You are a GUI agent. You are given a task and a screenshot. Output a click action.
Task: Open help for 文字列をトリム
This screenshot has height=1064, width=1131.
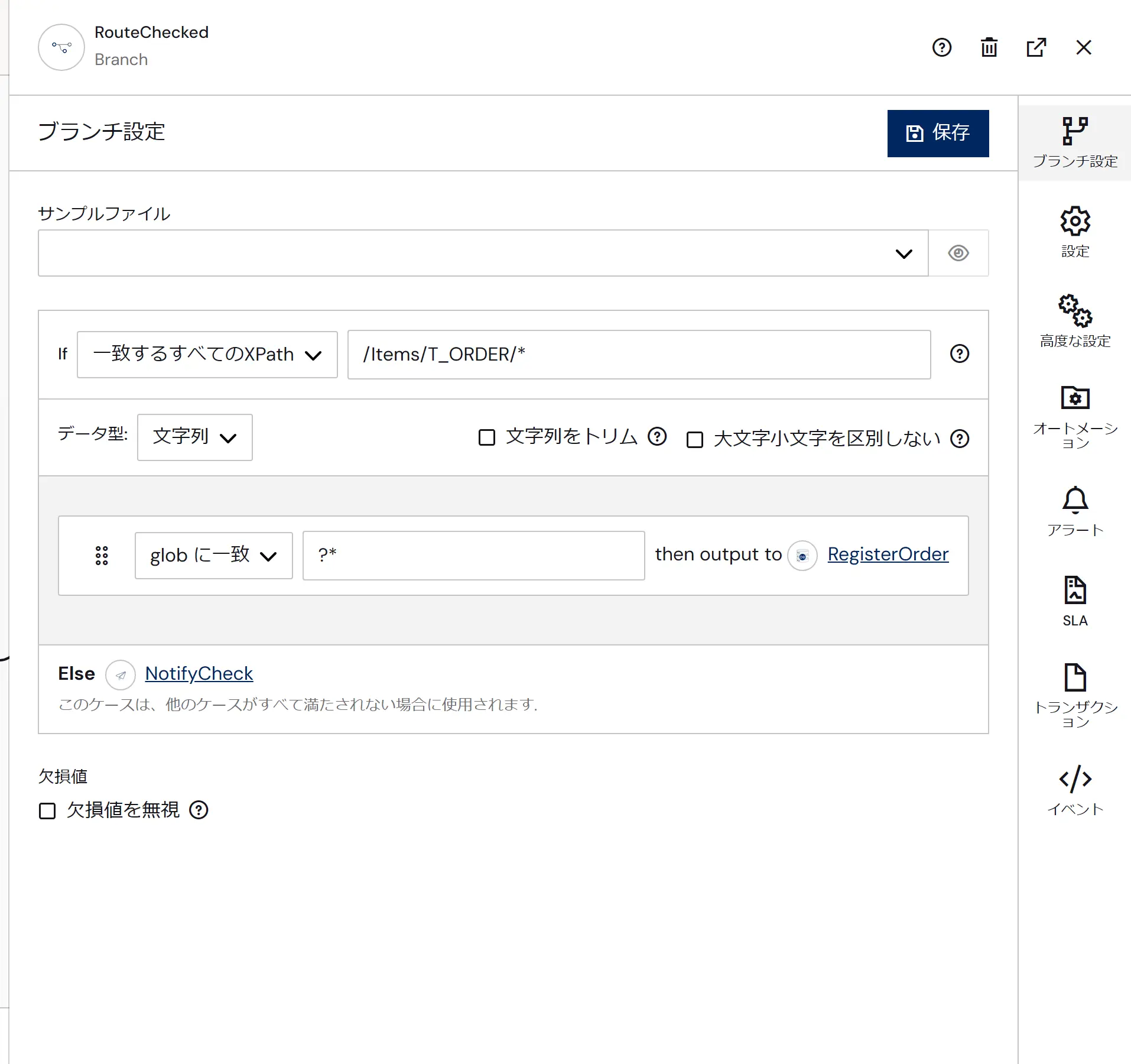click(x=657, y=436)
